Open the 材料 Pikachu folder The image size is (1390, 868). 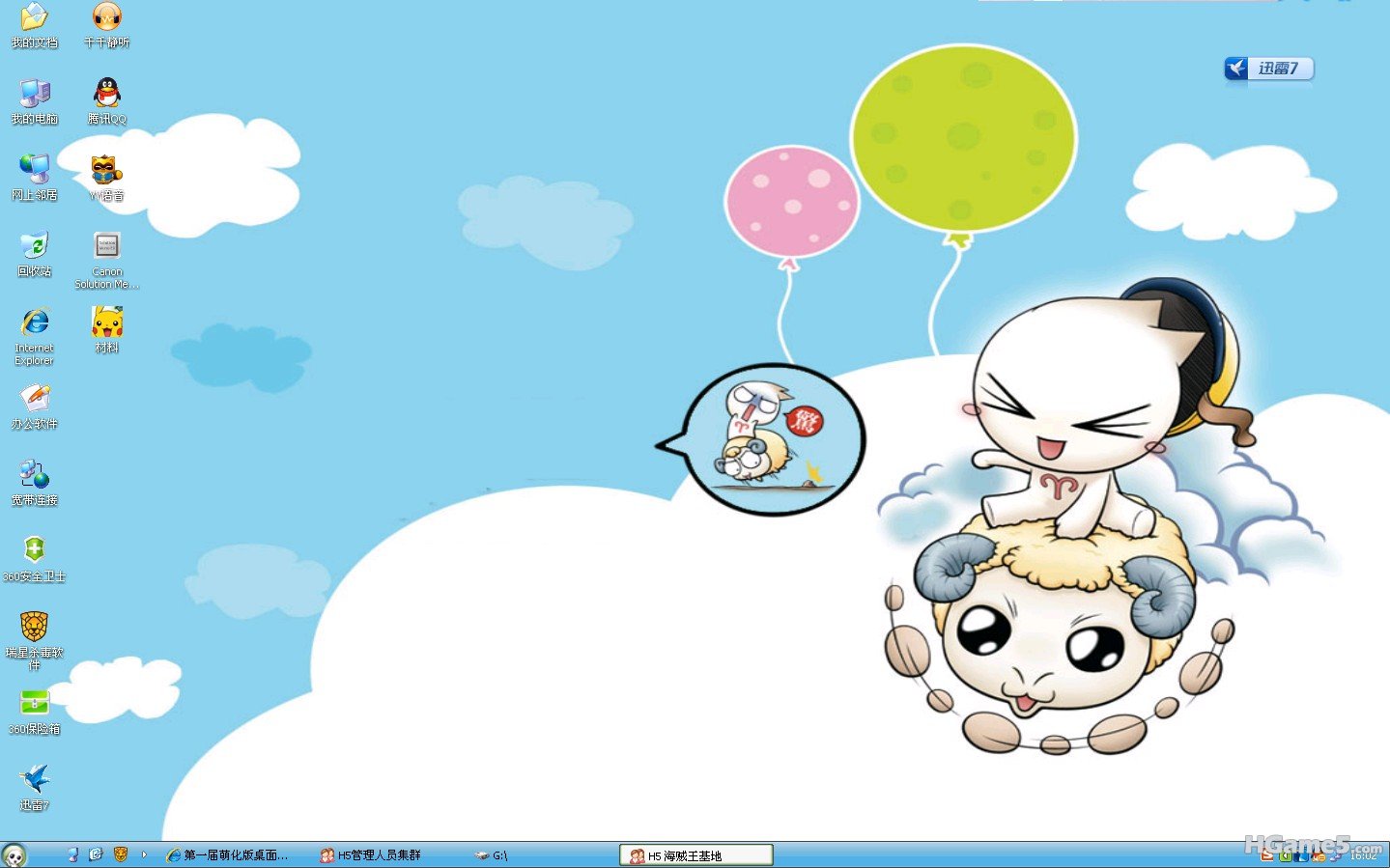(106, 322)
